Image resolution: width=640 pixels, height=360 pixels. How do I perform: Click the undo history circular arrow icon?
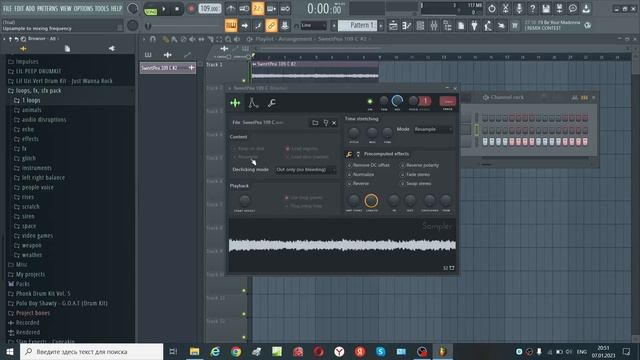tap(492, 8)
